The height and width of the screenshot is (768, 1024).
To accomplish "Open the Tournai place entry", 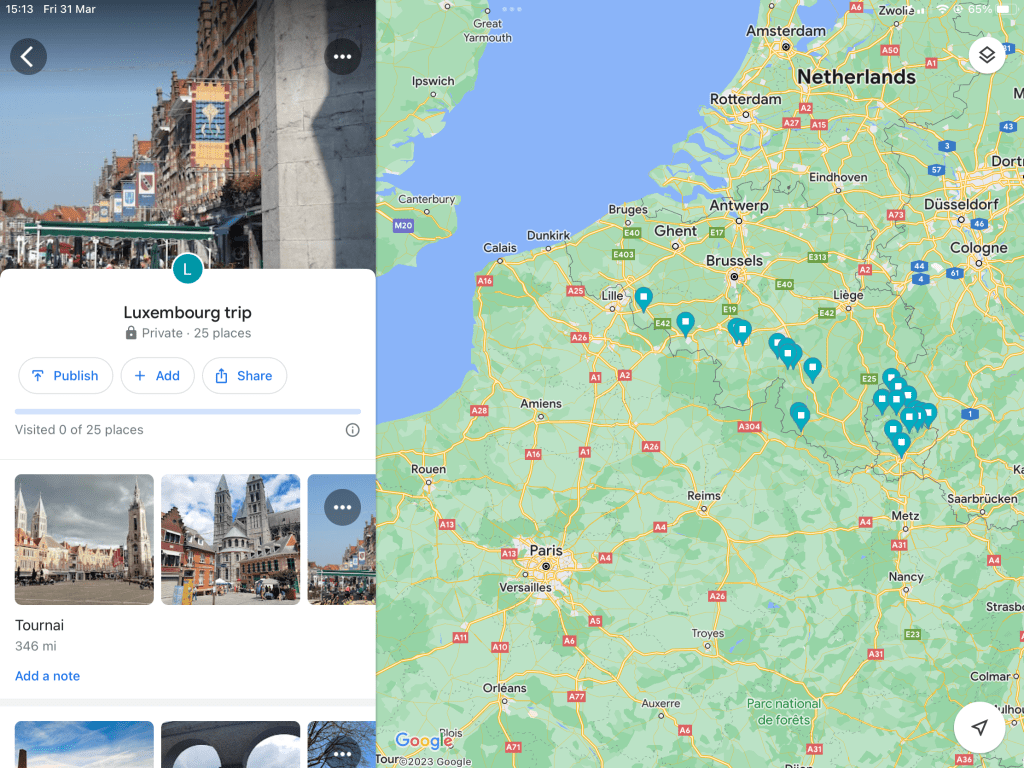I will [40, 625].
